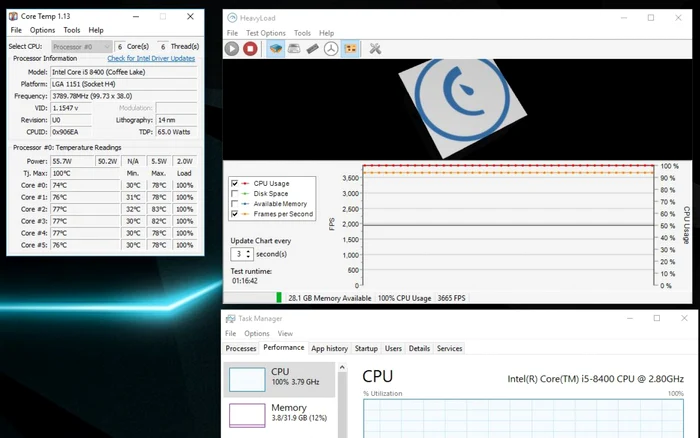Screen dimensions: 700x438
Task: Switch to the Startup tab
Action: click(366, 348)
